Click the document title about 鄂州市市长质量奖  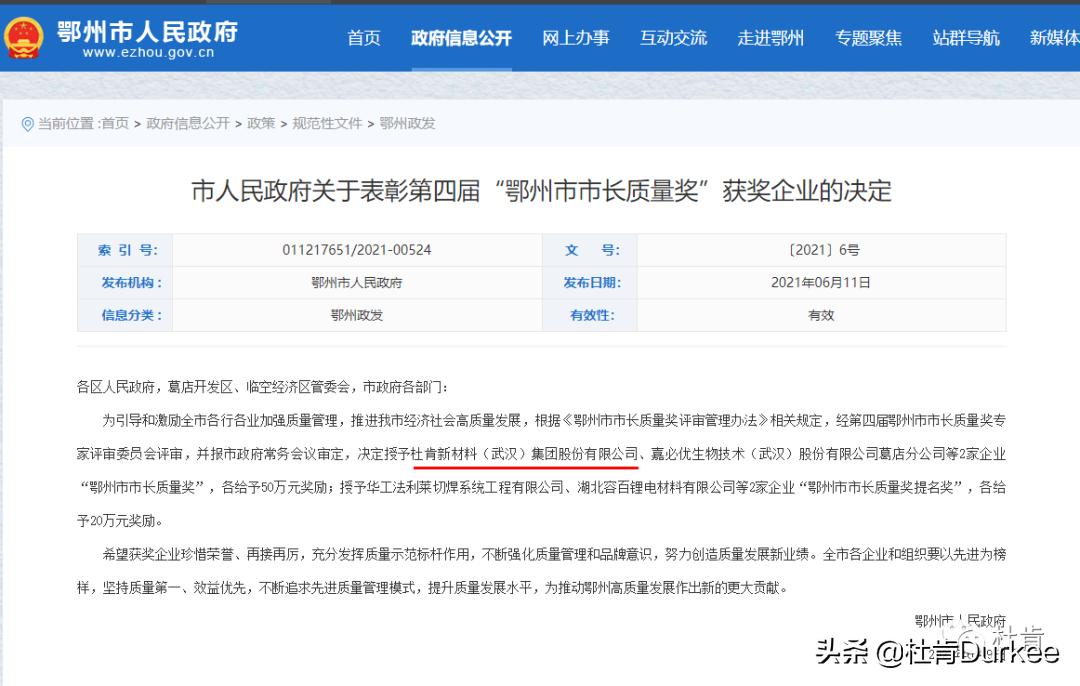click(540, 191)
